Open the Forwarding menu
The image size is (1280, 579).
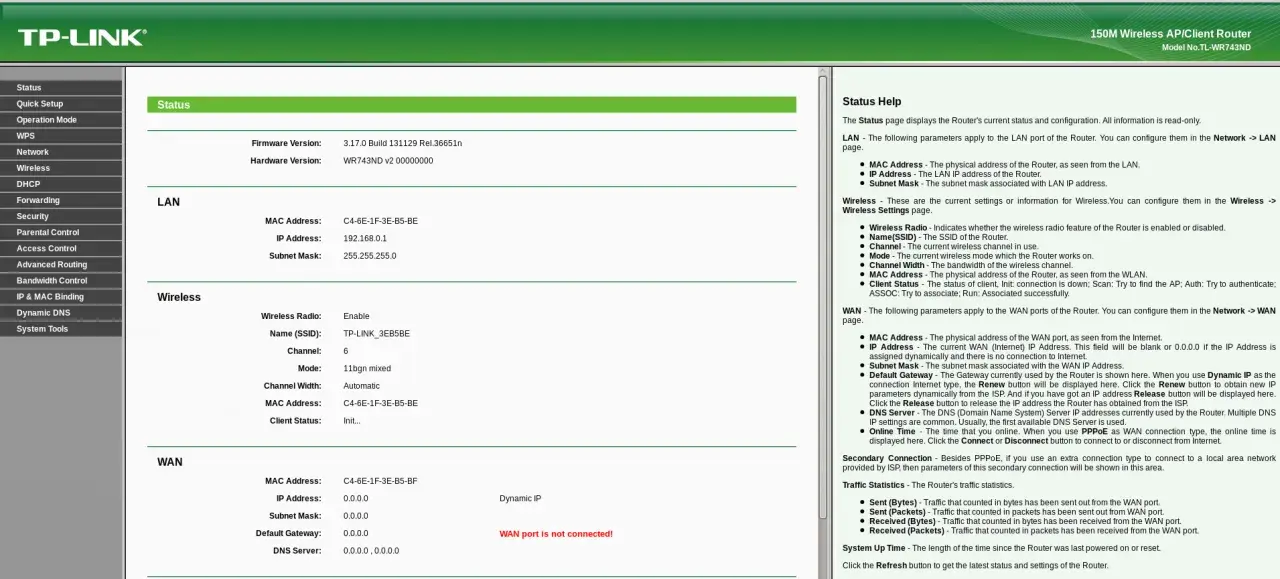[61, 200]
